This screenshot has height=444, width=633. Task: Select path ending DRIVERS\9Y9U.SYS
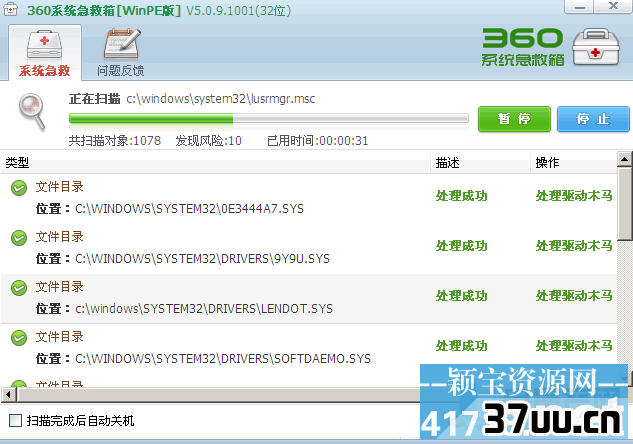point(202,259)
